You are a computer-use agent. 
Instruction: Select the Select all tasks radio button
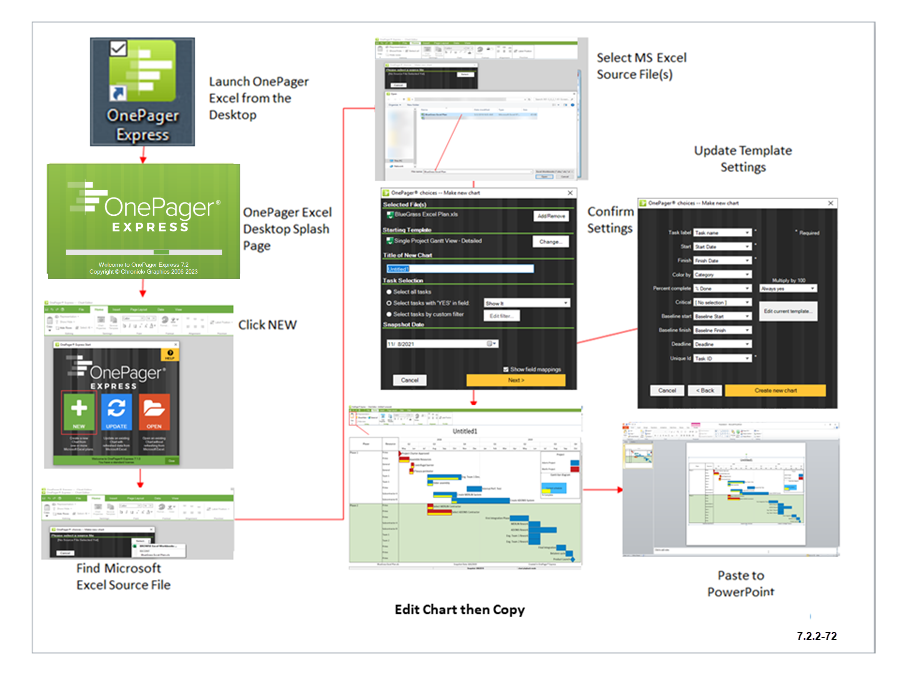[388, 292]
